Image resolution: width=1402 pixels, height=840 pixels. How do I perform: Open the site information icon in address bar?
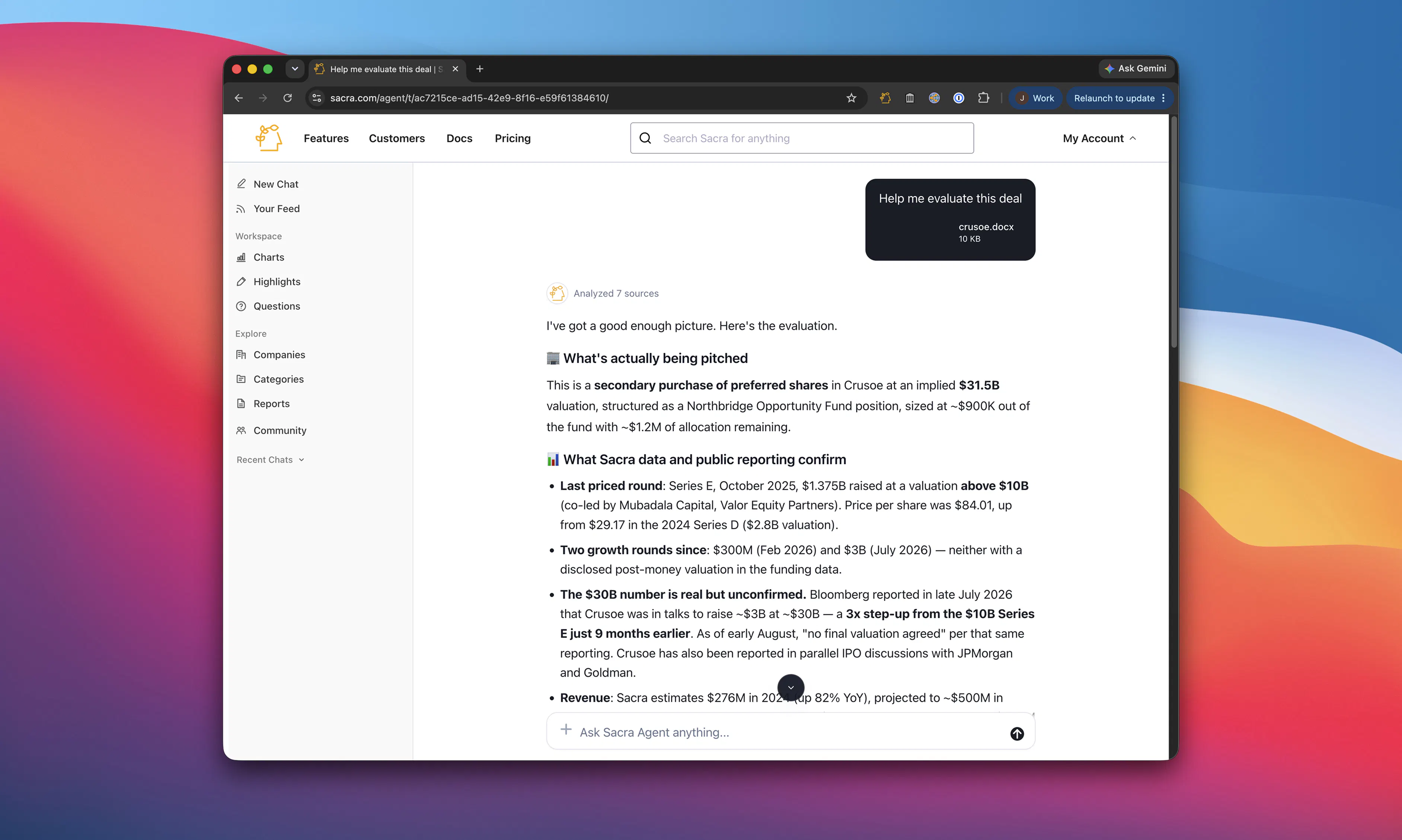click(317, 98)
